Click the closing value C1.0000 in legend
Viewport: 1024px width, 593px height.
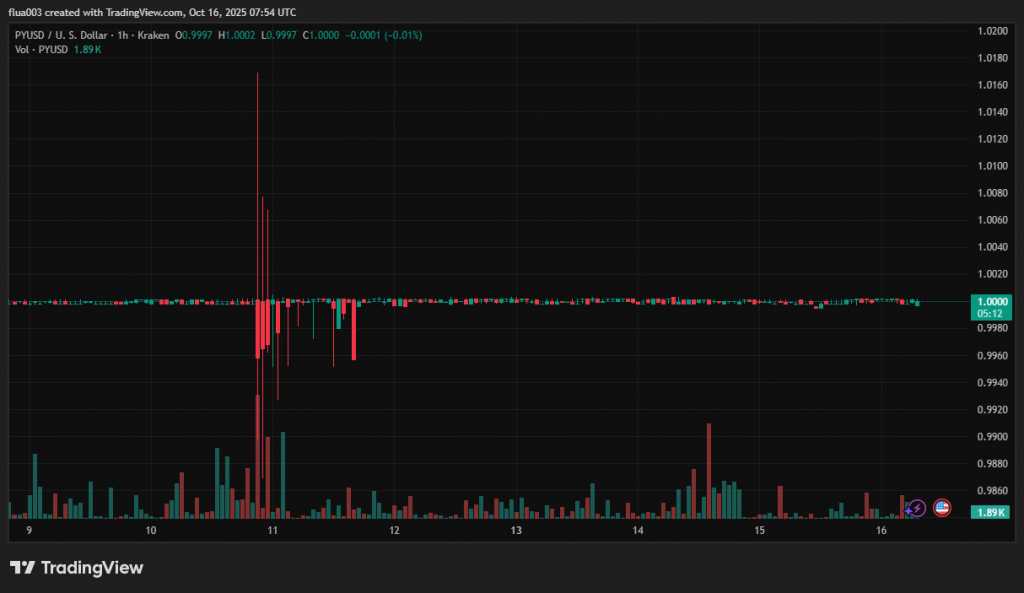coord(323,35)
